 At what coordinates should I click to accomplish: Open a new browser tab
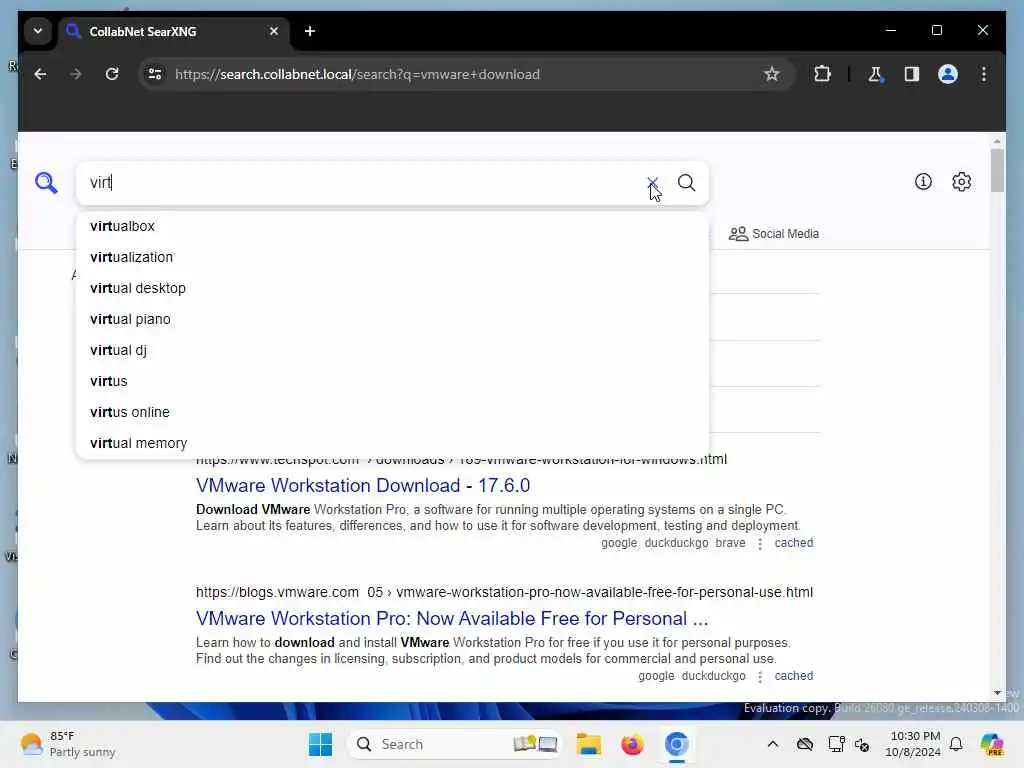click(x=310, y=31)
